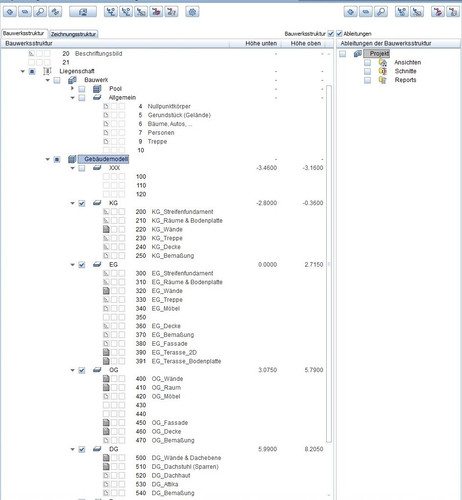The height and width of the screenshot is (500, 462).
Task: Check the XXX level checkbox
Action: [82, 168]
